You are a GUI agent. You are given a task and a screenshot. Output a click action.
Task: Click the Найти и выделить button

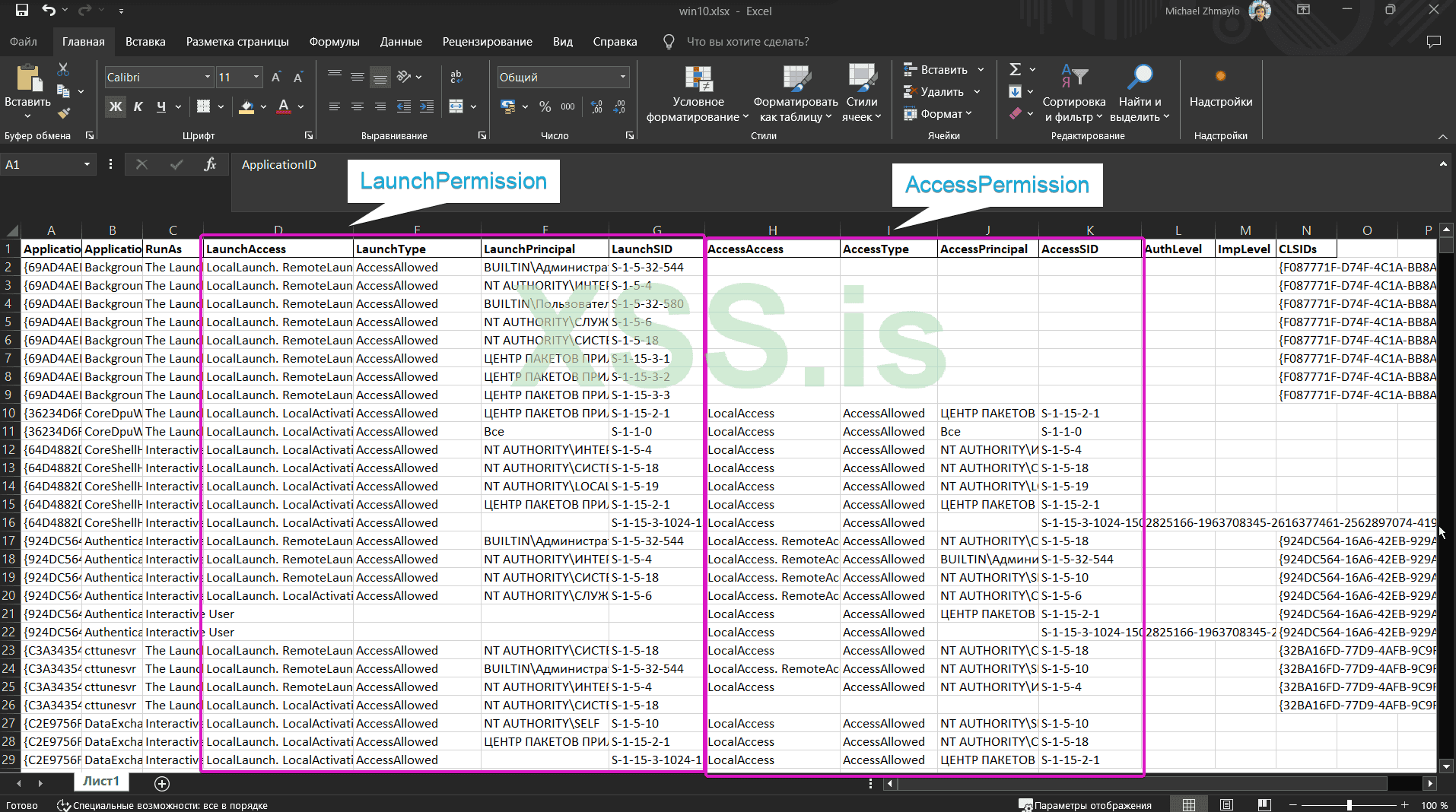(x=1140, y=94)
